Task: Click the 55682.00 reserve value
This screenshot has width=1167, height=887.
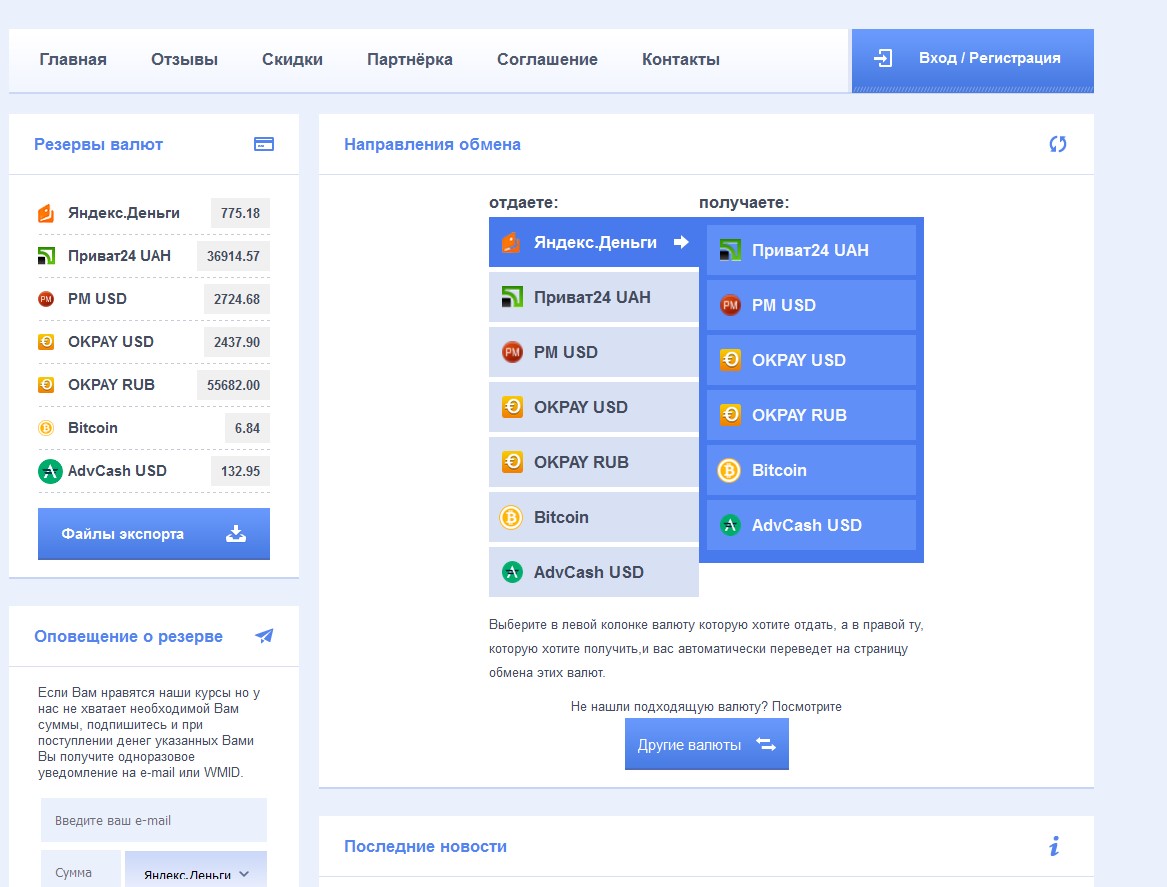Action: tap(233, 385)
